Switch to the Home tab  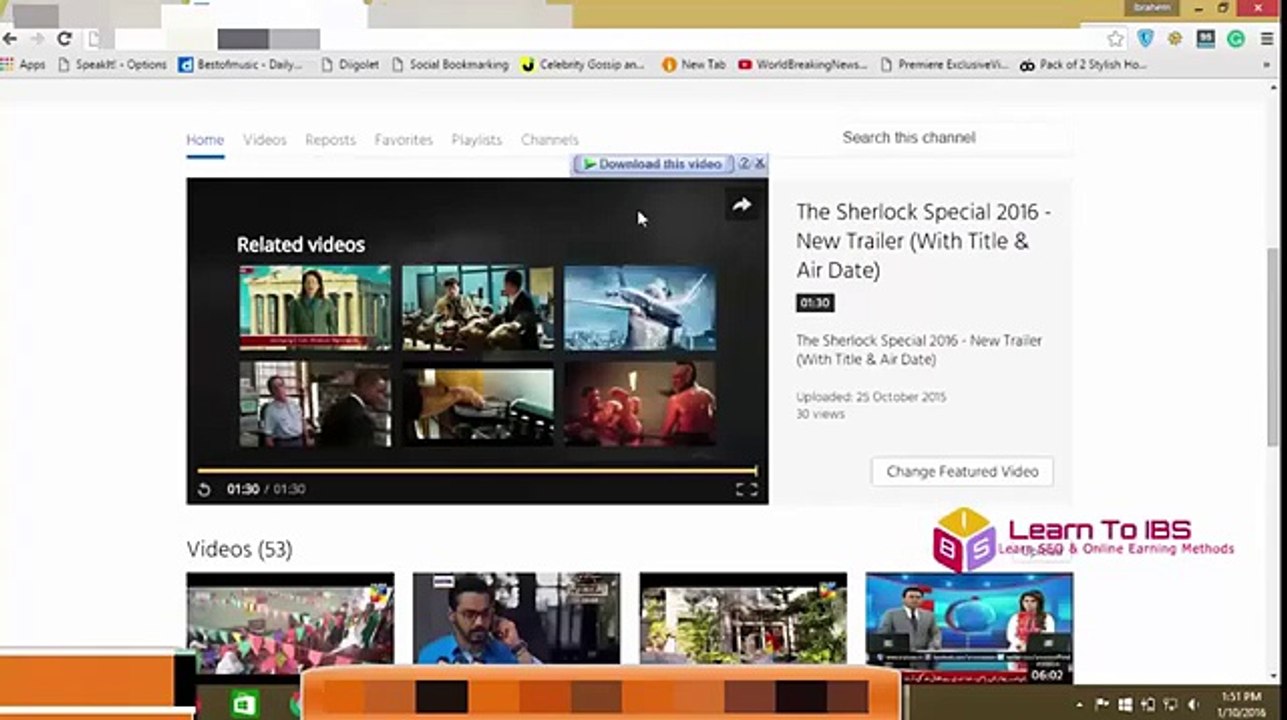(x=205, y=140)
